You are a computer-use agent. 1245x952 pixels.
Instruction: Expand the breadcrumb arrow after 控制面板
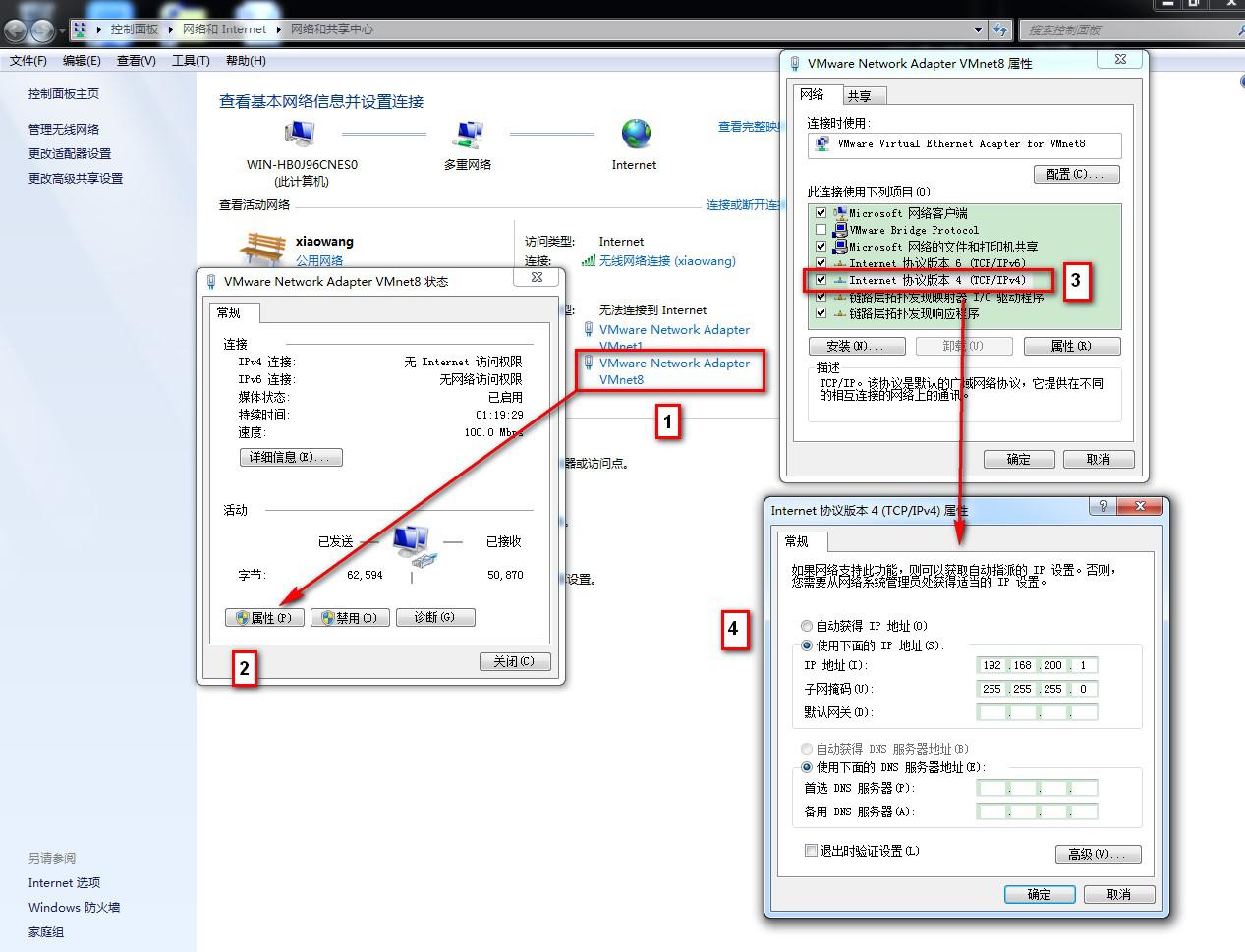coord(170,29)
